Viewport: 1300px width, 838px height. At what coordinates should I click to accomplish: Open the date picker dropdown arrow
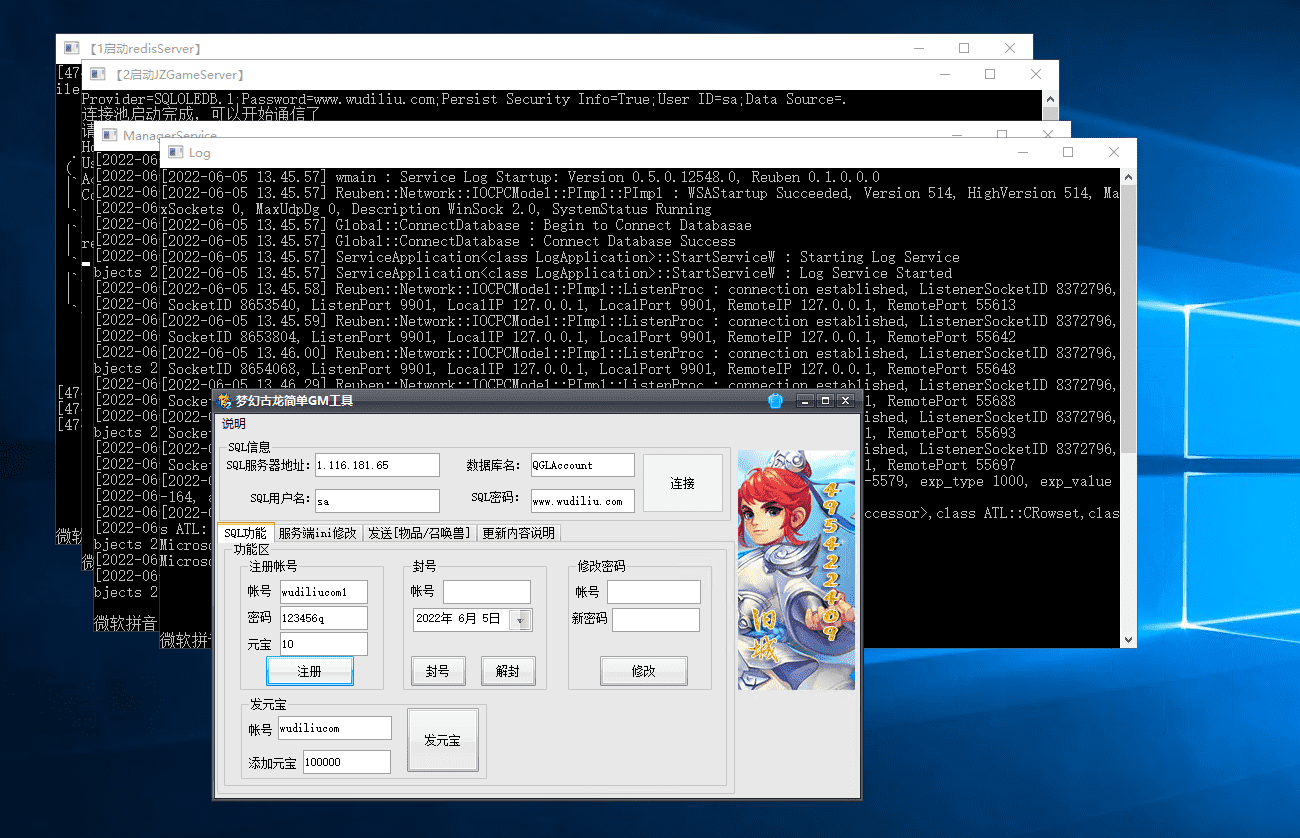[x=521, y=620]
